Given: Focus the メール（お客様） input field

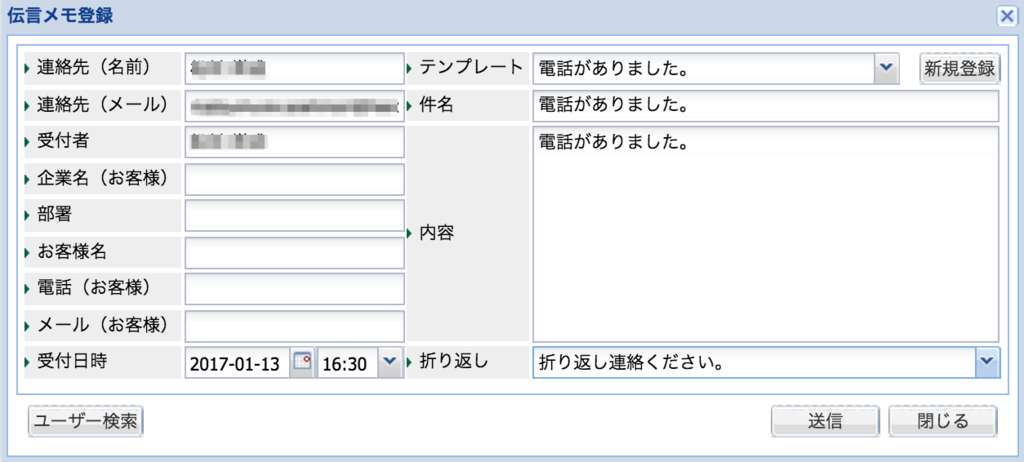Looking at the screenshot, I should pos(295,326).
